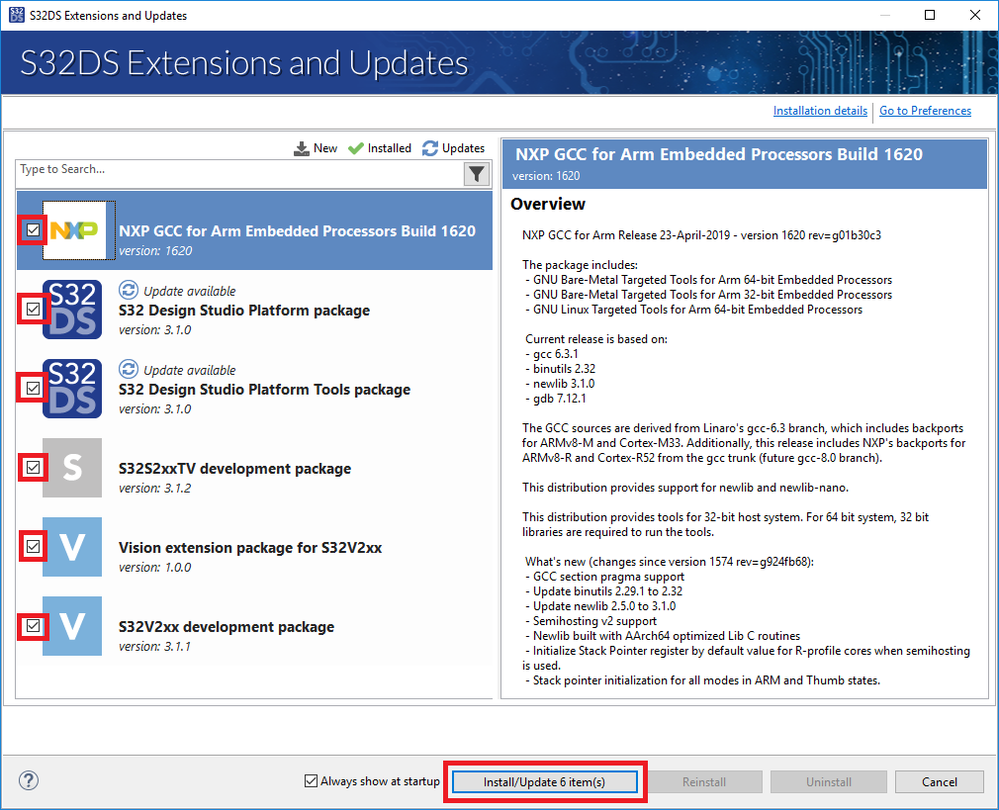This screenshot has height=810, width=999.
Task: Click Install/Update 6 item(s) button
Action: [545, 782]
